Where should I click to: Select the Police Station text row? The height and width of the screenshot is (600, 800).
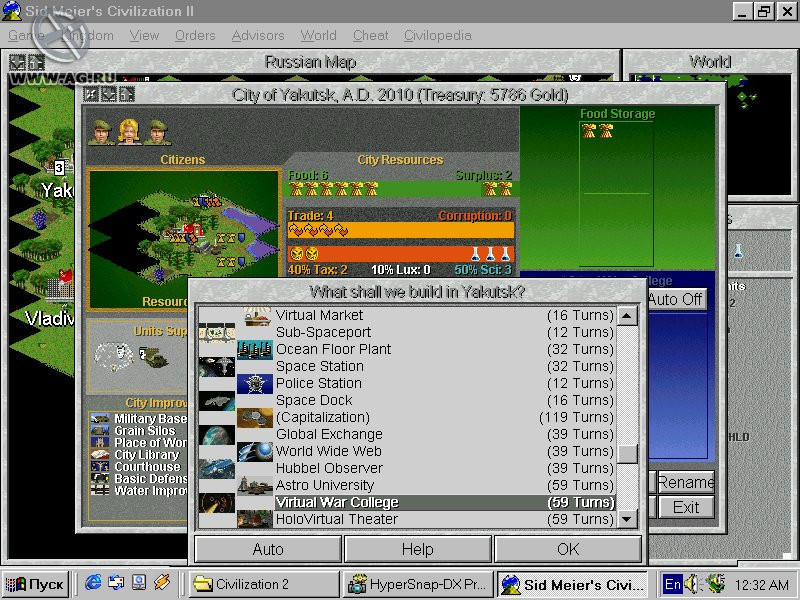tap(445, 384)
